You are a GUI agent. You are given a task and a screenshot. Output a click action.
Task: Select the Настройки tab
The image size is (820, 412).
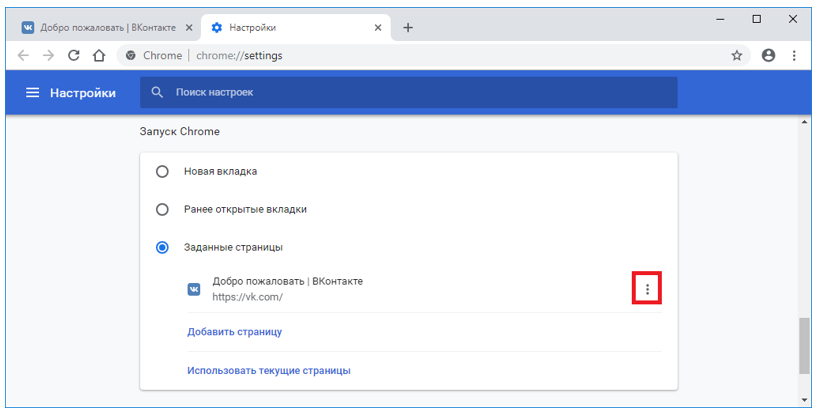click(295, 28)
